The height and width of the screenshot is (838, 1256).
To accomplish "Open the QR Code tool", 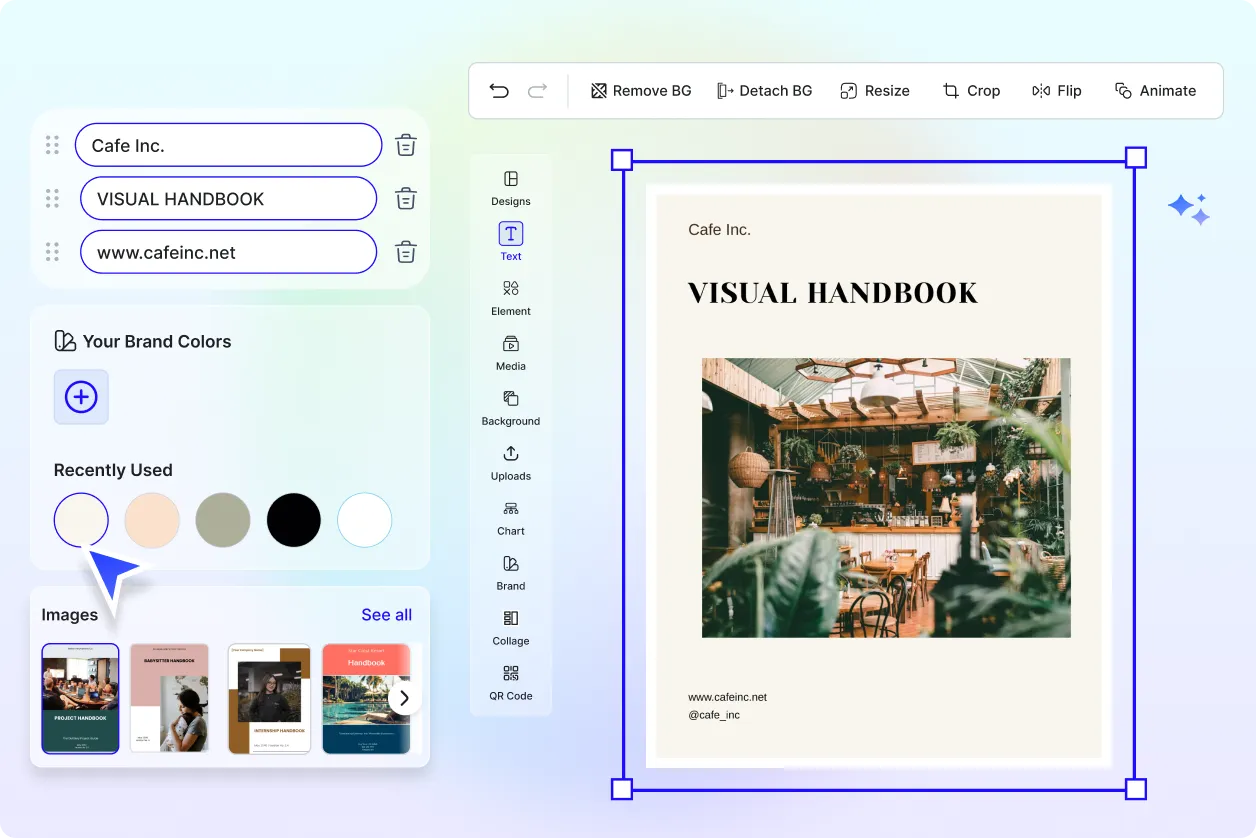I will click(511, 682).
